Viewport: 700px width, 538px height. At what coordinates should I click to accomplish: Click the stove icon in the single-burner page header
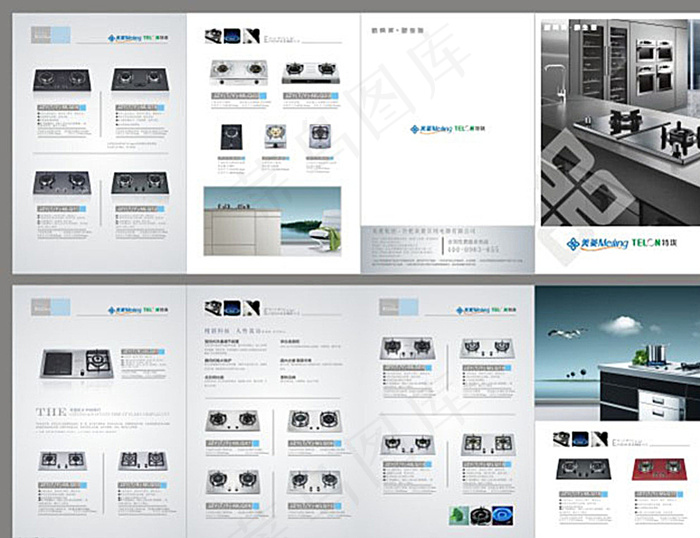[x=213, y=36]
